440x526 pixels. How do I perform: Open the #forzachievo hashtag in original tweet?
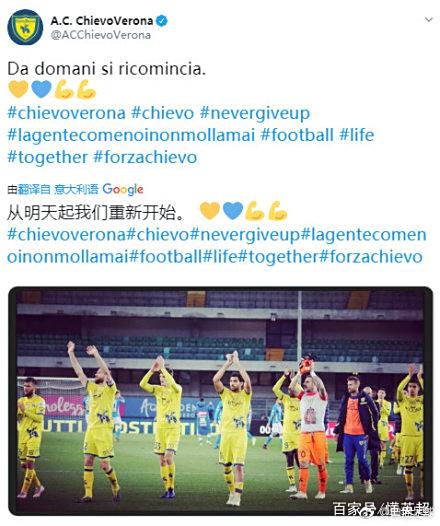coord(145,157)
